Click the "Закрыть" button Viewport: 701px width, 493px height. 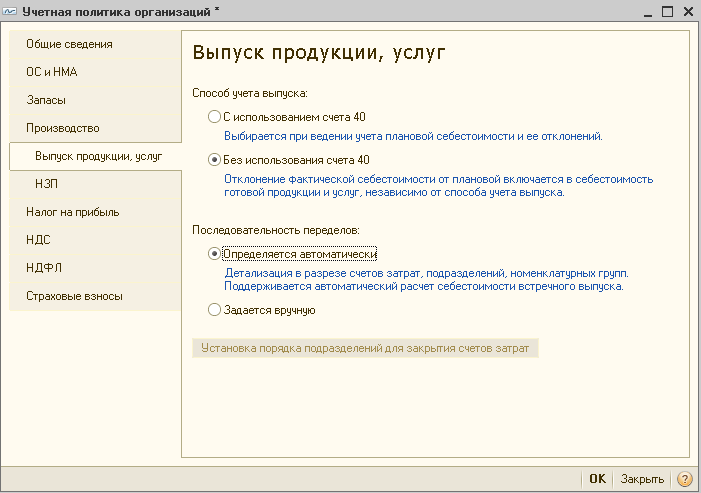pos(642,479)
